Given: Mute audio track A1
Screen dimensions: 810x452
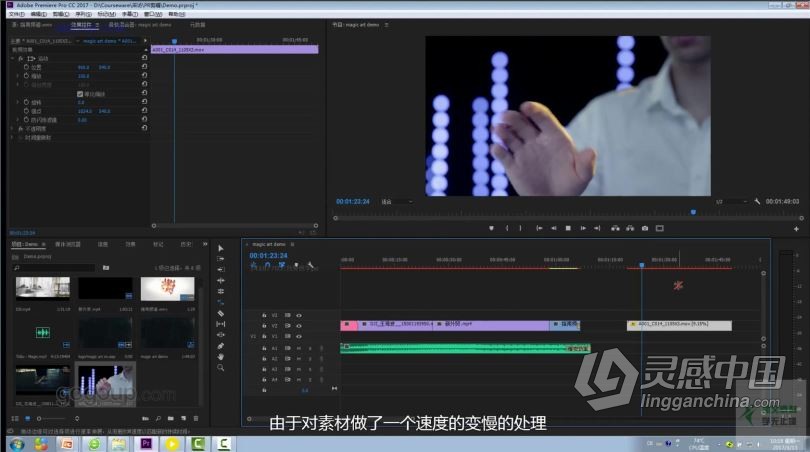Looking at the screenshot, I should (298, 347).
